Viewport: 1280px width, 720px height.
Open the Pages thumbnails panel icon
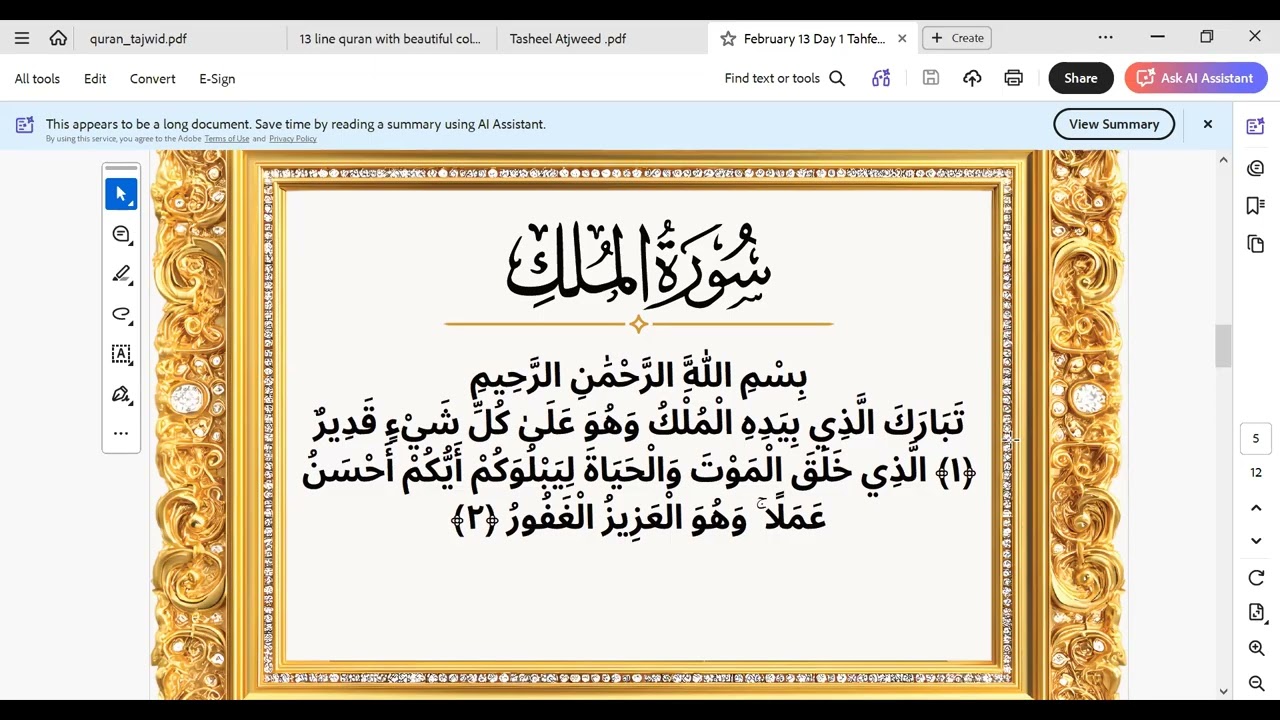coord(1256,244)
